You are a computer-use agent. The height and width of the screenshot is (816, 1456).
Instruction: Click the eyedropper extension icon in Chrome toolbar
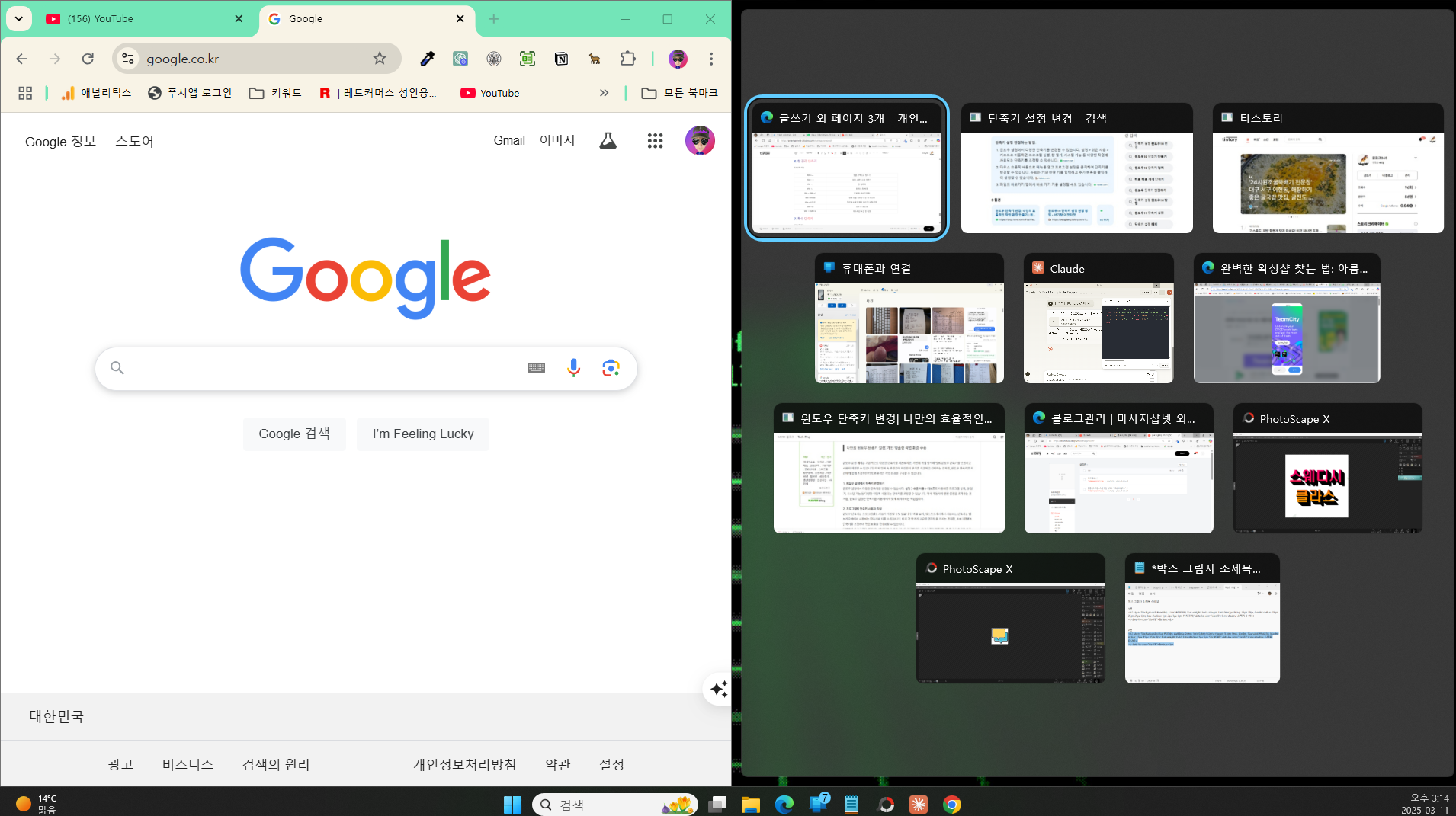click(428, 59)
